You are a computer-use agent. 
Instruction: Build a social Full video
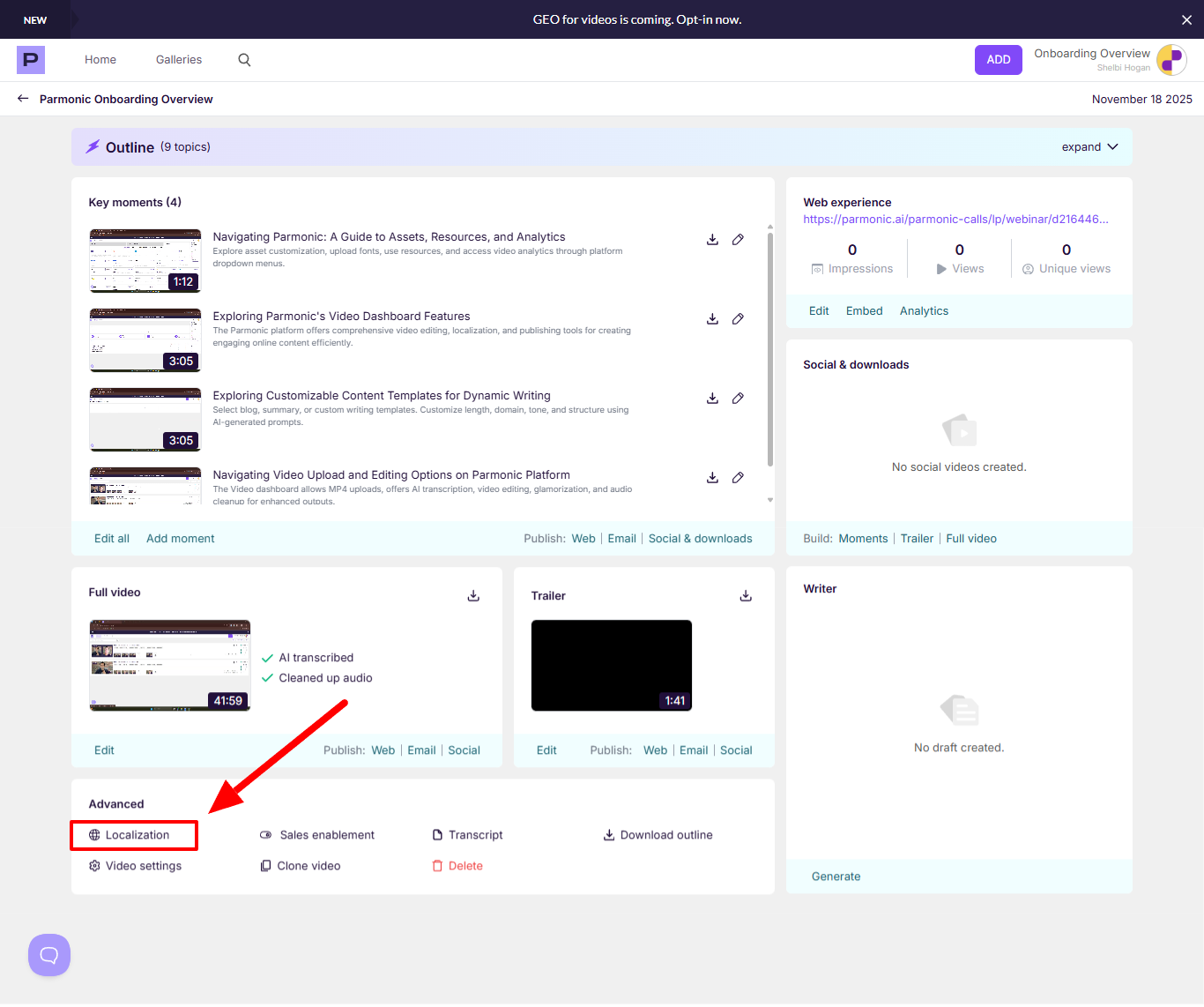point(971,539)
